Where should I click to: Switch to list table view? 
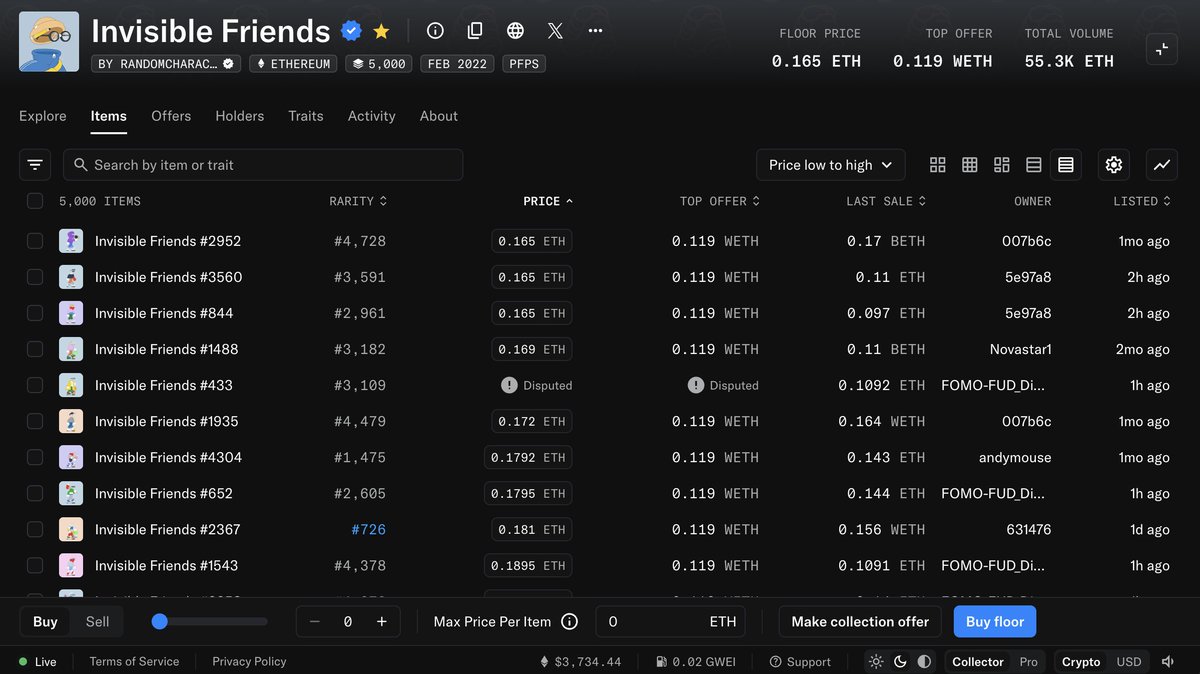point(1034,165)
